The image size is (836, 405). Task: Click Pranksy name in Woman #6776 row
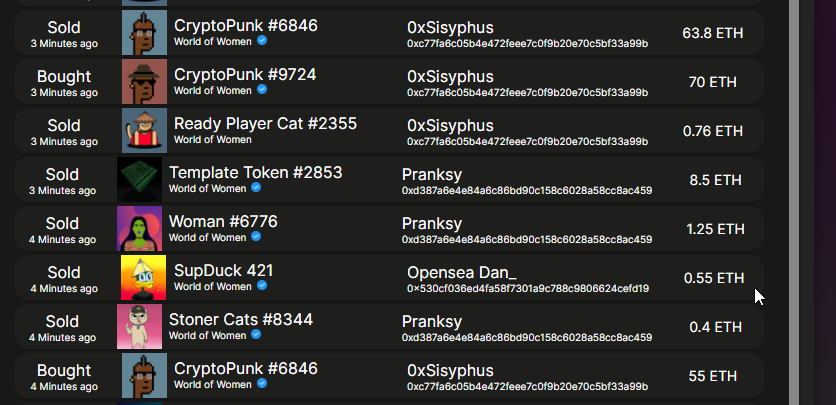click(x=432, y=224)
